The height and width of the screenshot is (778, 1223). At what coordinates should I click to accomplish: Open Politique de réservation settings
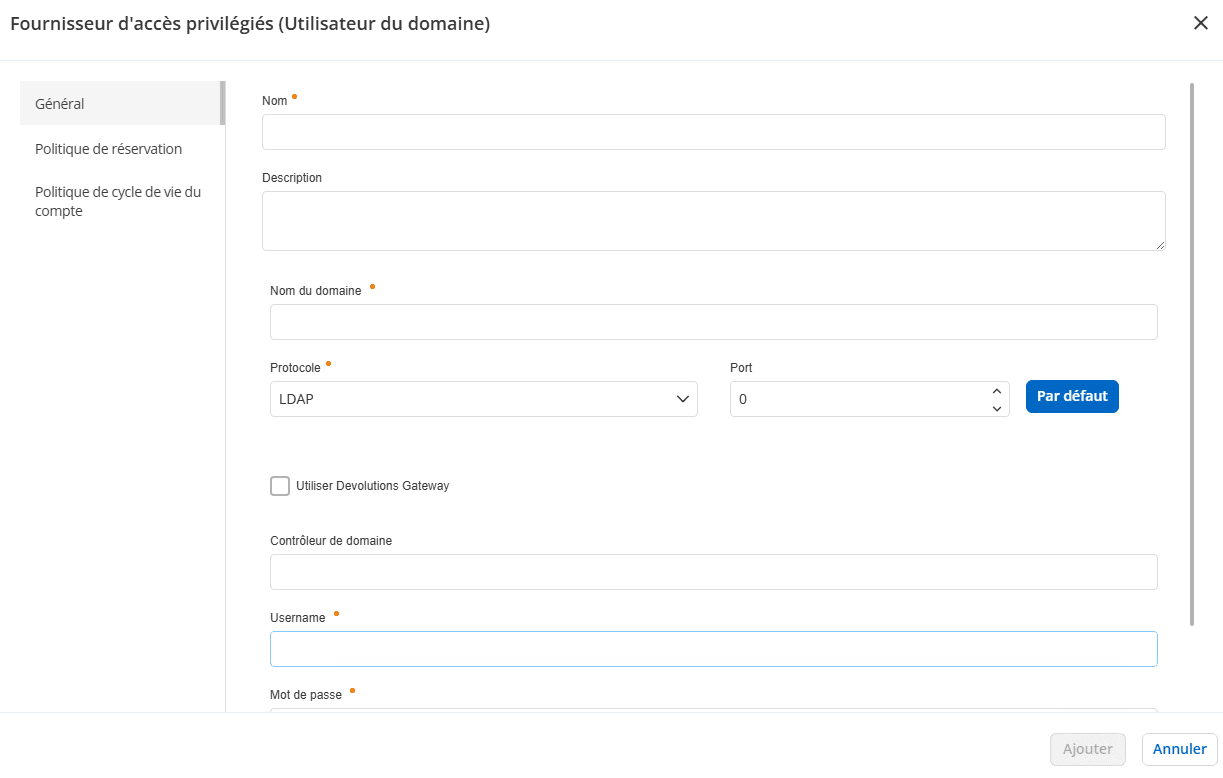(107, 148)
